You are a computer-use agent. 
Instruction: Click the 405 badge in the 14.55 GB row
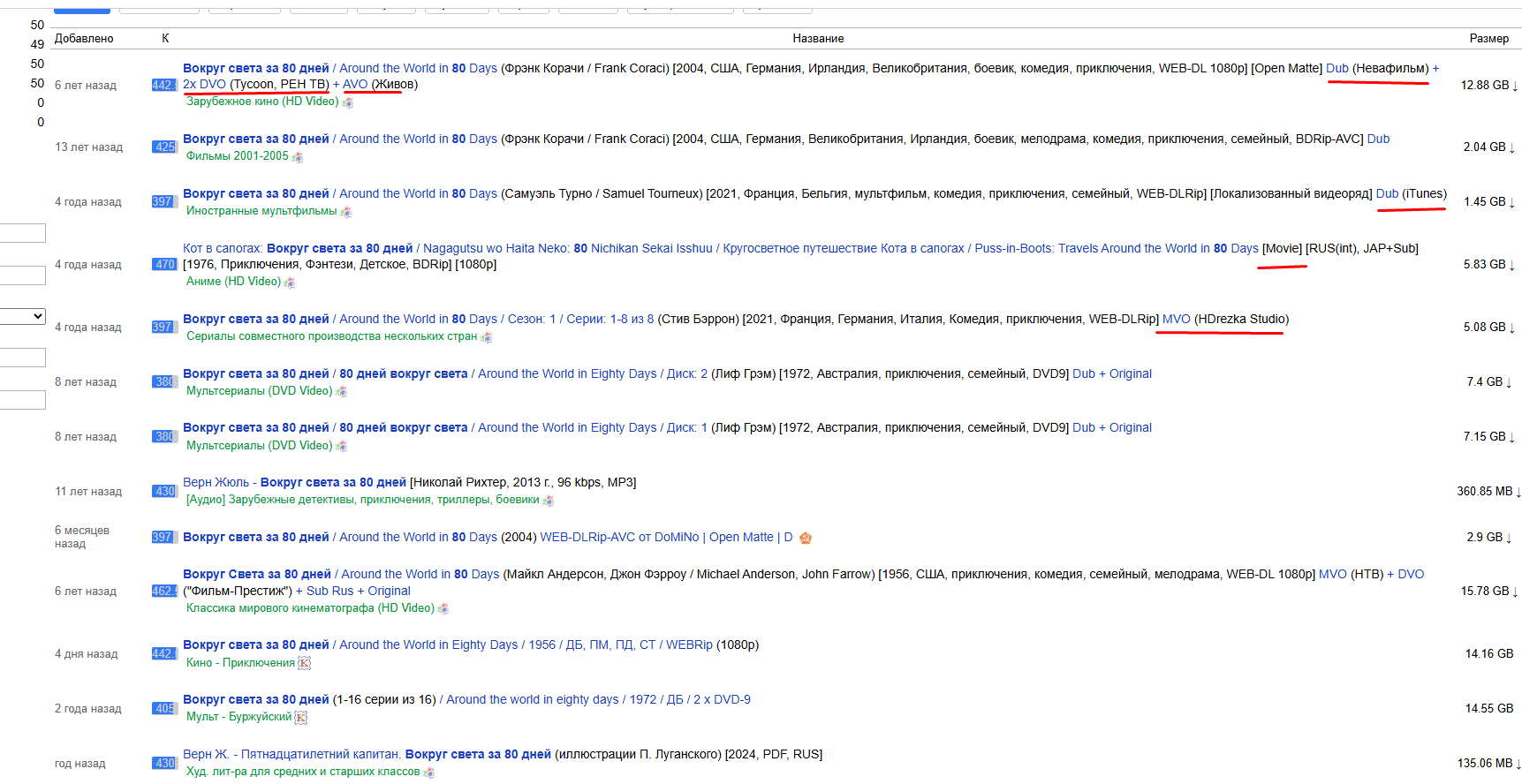(x=164, y=709)
